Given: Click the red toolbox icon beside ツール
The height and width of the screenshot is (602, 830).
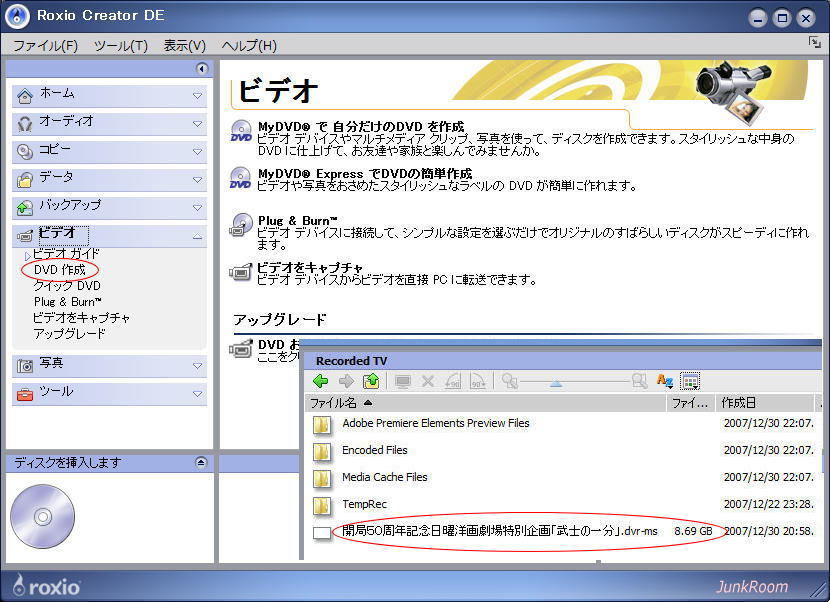Looking at the screenshot, I should pos(25,394).
